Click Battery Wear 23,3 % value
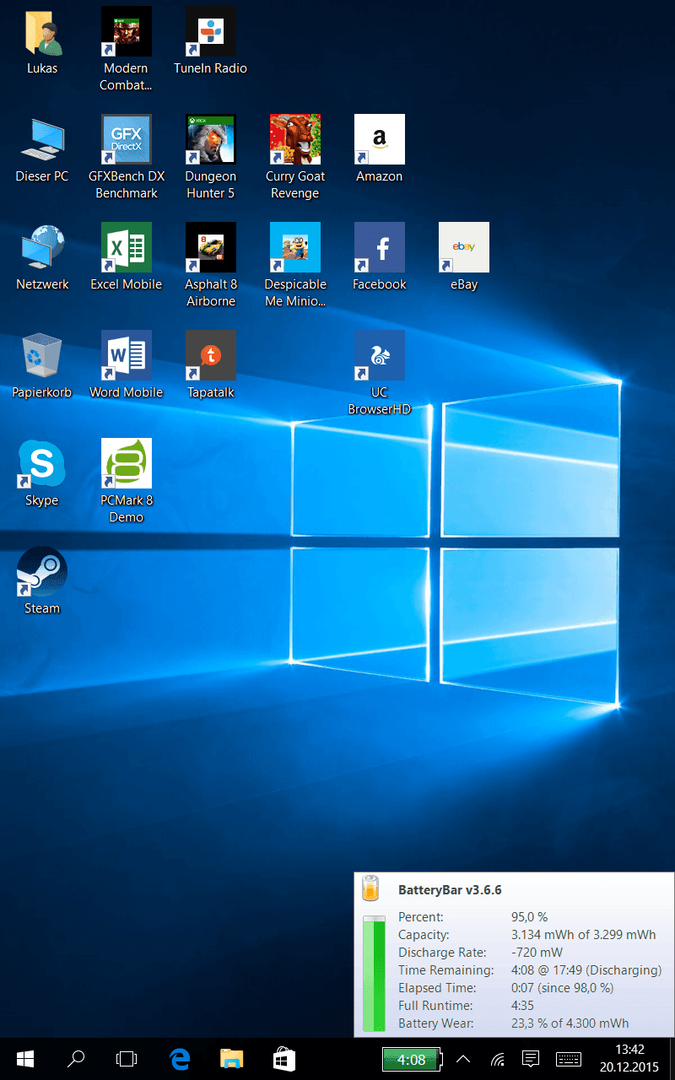This screenshot has height=1080, width=675. pyautogui.click(x=570, y=1024)
